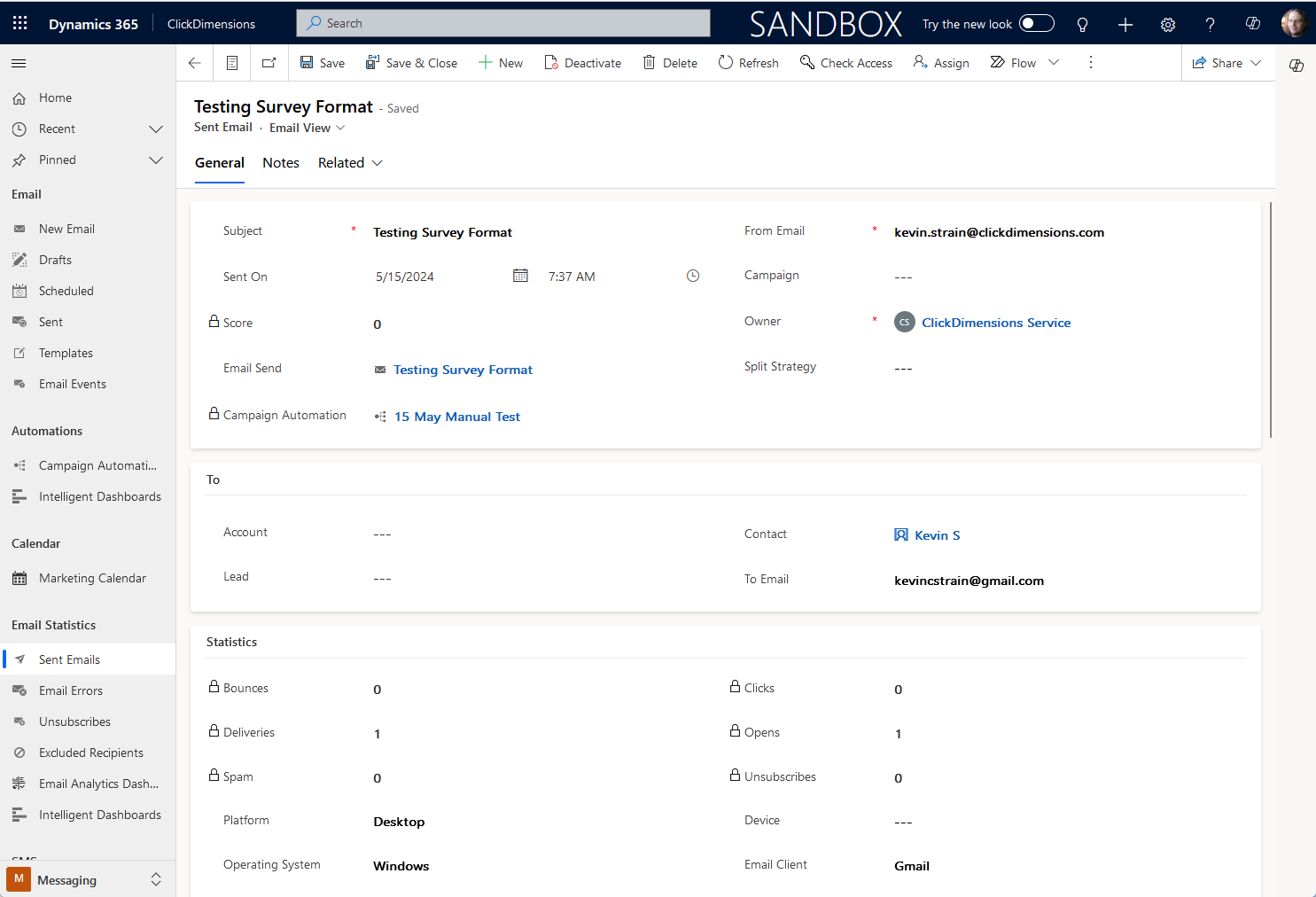Switch form via Email View dropdown
The width and height of the screenshot is (1316, 897).
(x=308, y=128)
